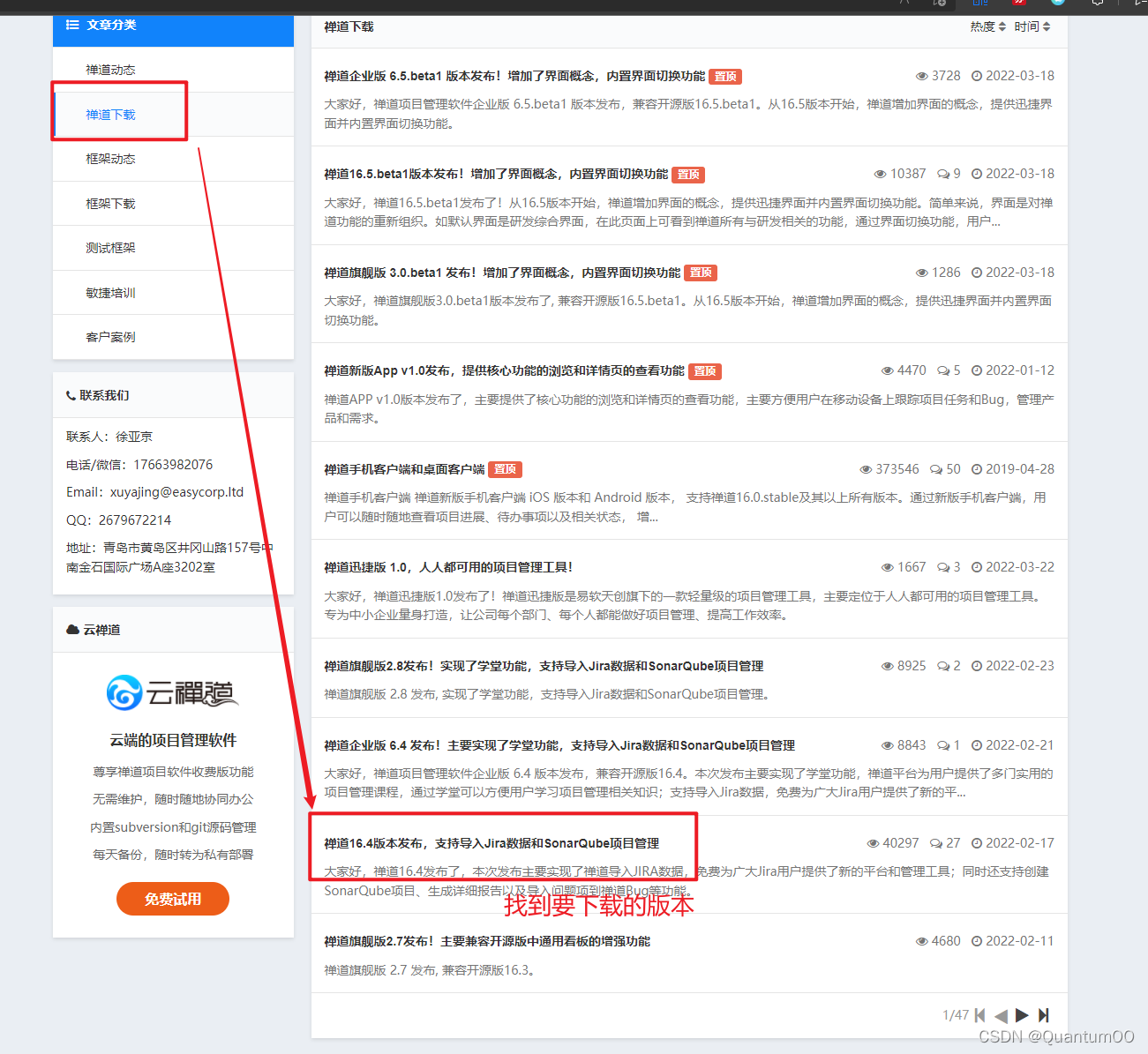
Task: Click the previous page arrow control
Action: (x=1001, y=1015)
